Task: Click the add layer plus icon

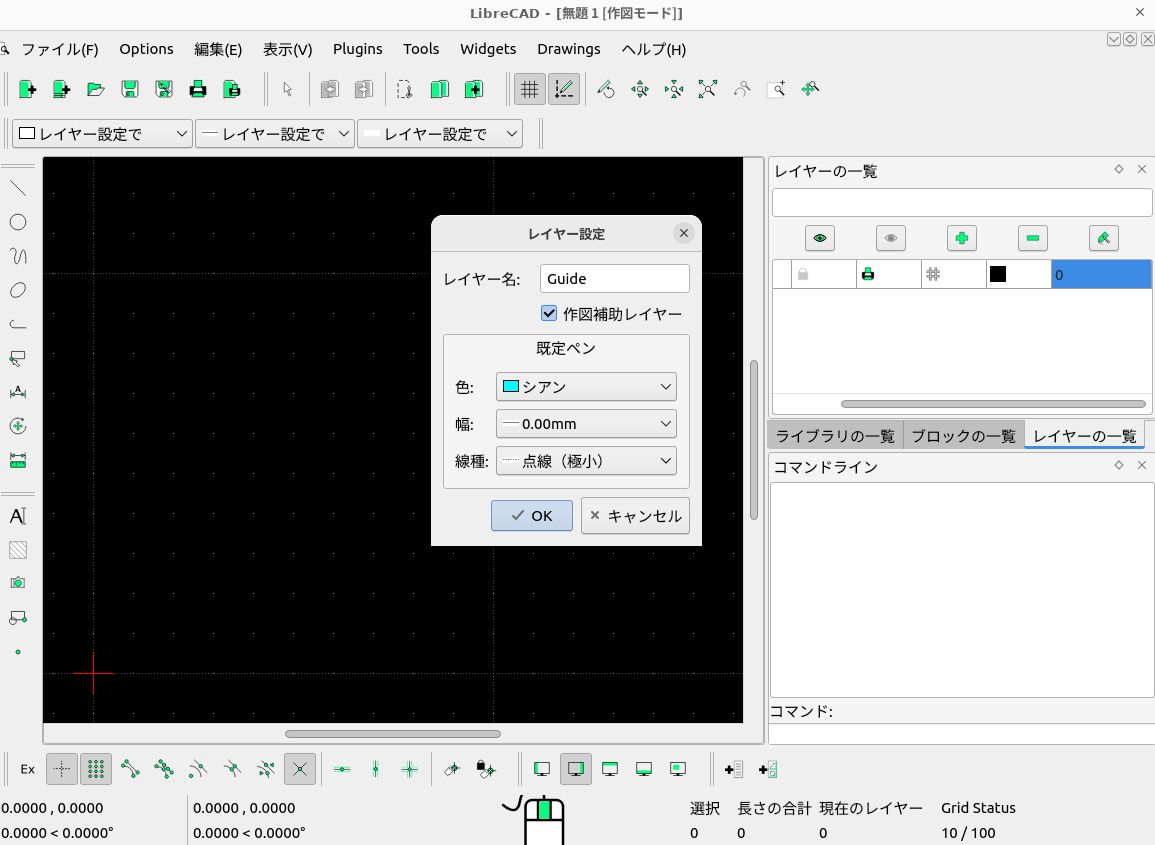Action: pyautogui.click(x=961, y=238)
